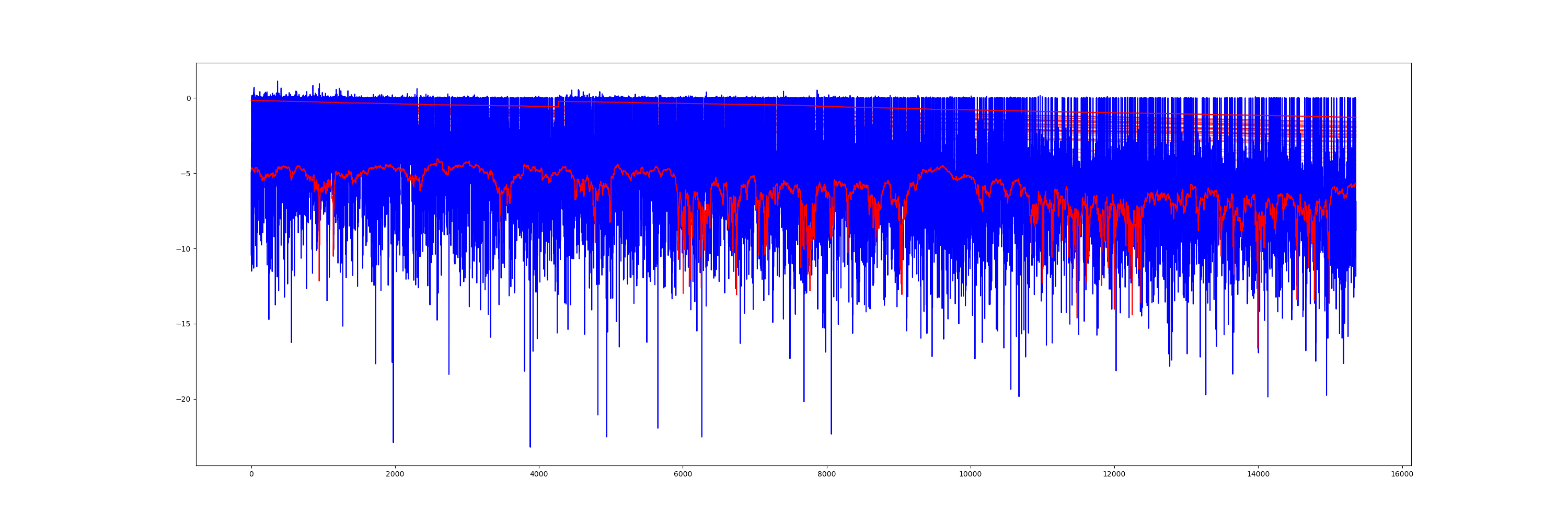Click the x-axis tick label 4000
The height and width of the screenshot is (523, 1568).
[539, 474]
